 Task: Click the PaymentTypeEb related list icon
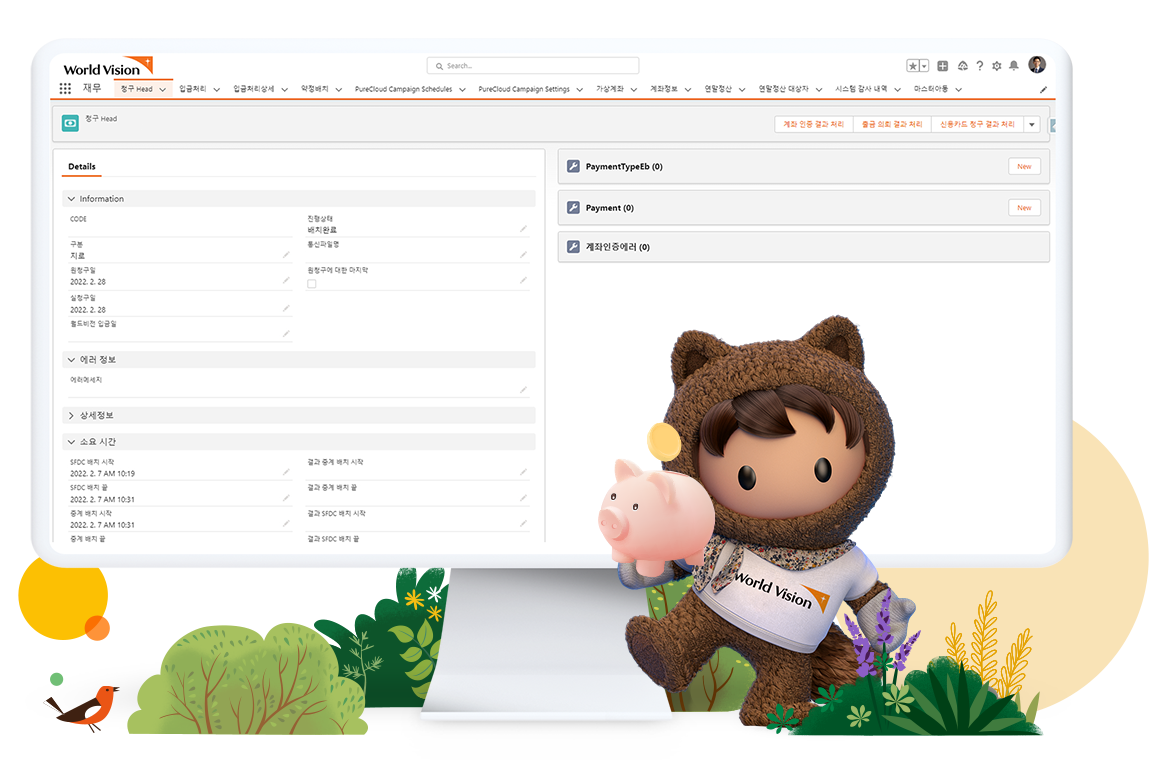pos(574,167)
